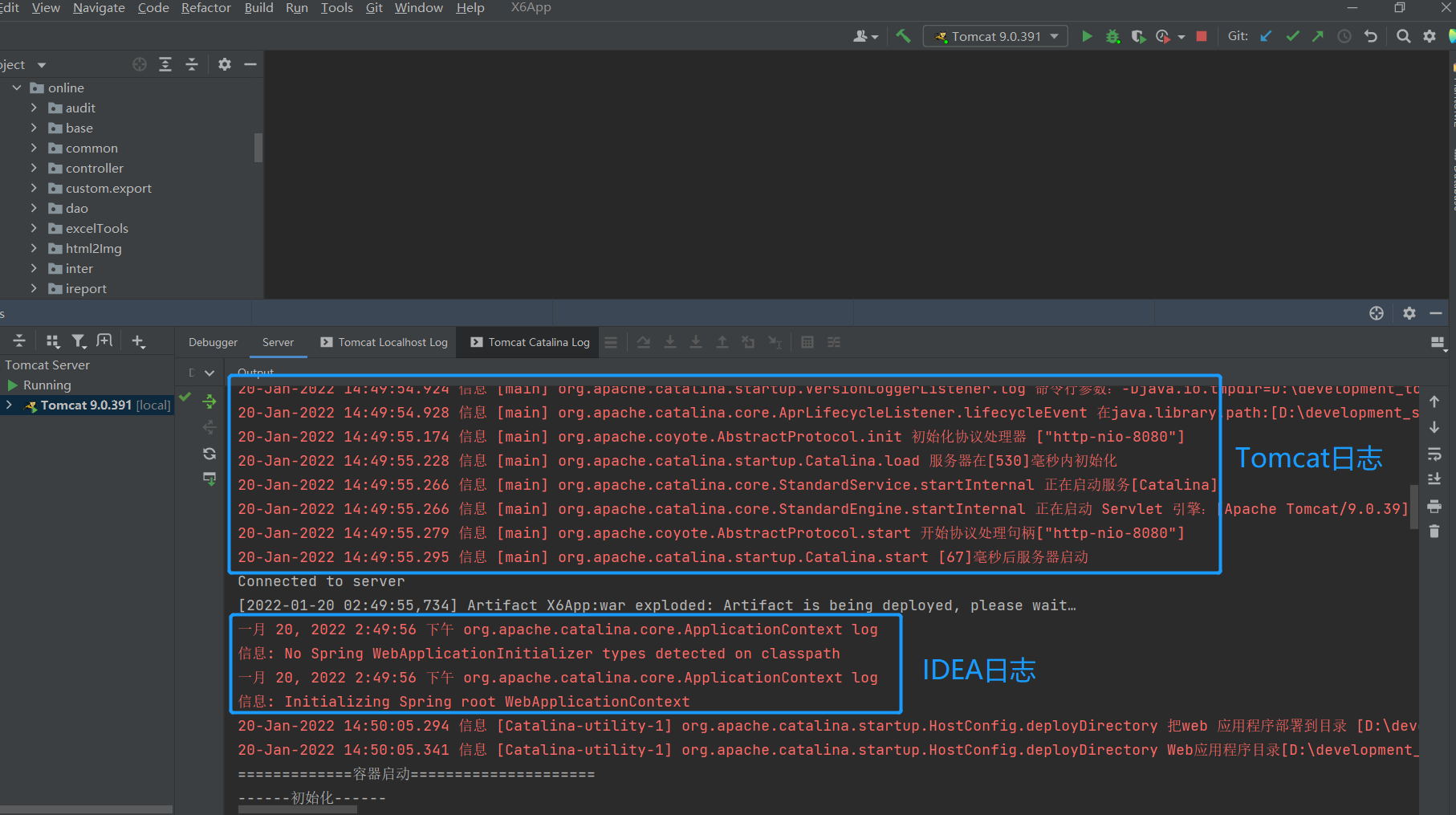Update project via the blue Git arrow
1456x815 pixels.
(x=1266, y=35)
